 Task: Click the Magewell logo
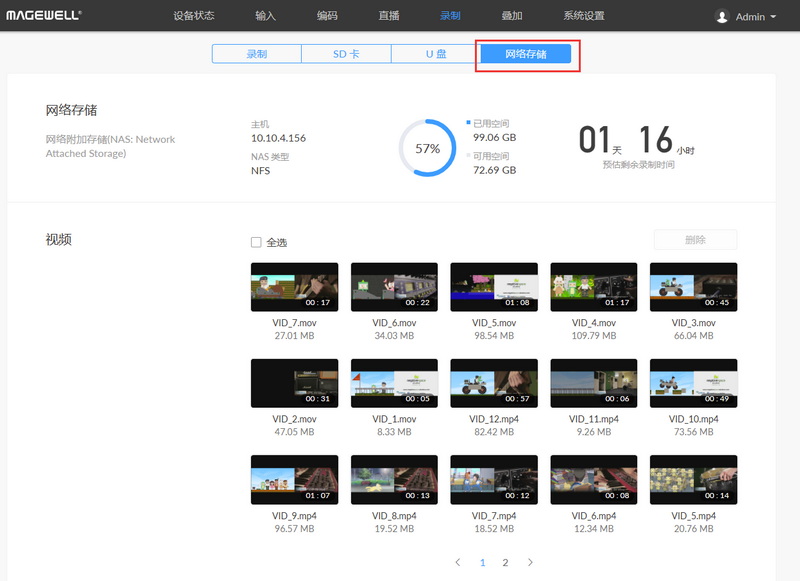44,16
